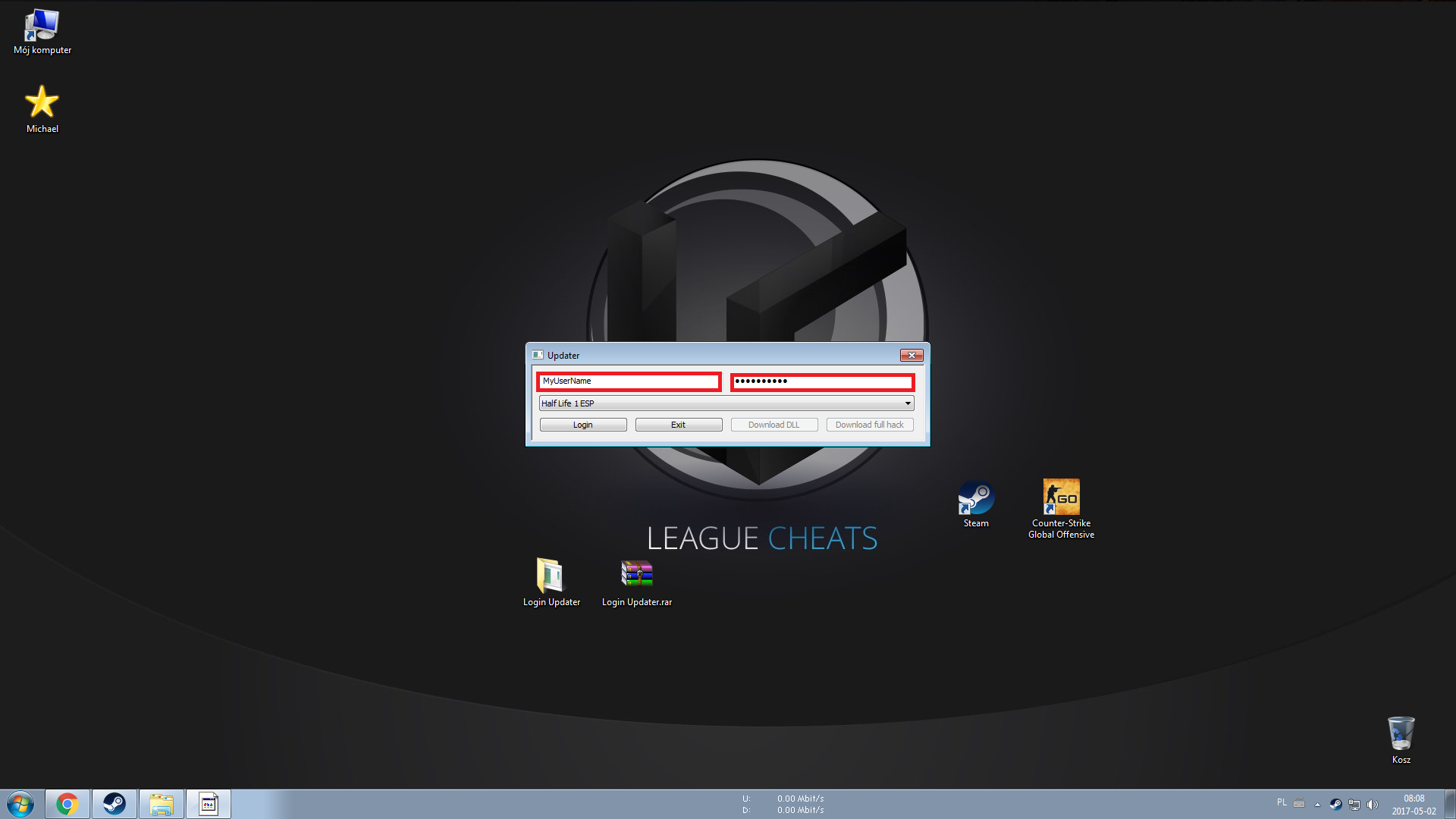This screenshot has width=1456, height=819.
Task: Click the Download DLL button
Action: (x=773, y=424)
